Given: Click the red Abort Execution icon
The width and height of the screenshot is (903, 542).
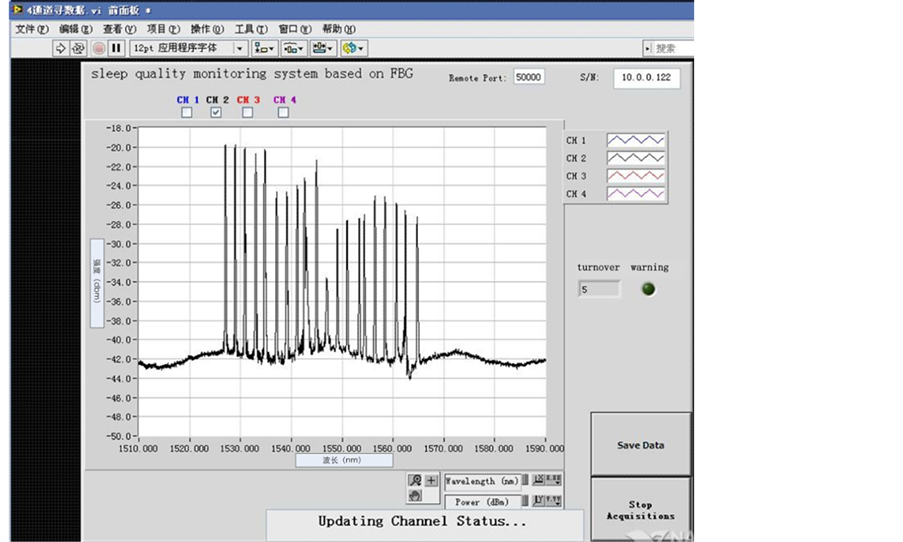Looking at the screenshot, I should pos(99,48).
